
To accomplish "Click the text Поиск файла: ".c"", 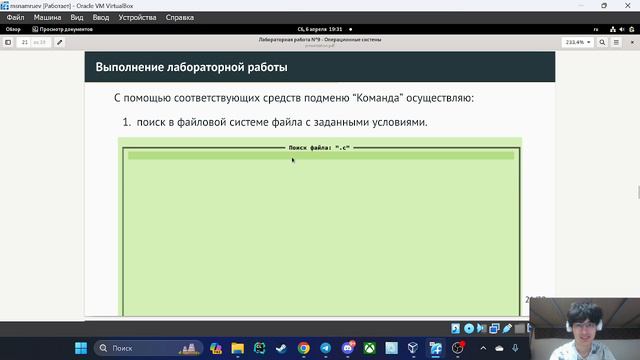I will click(319, 148).
